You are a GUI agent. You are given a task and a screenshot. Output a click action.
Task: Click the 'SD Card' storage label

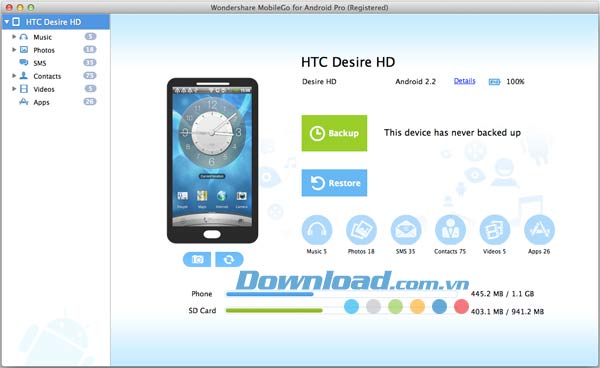click(x=202, y=311)
